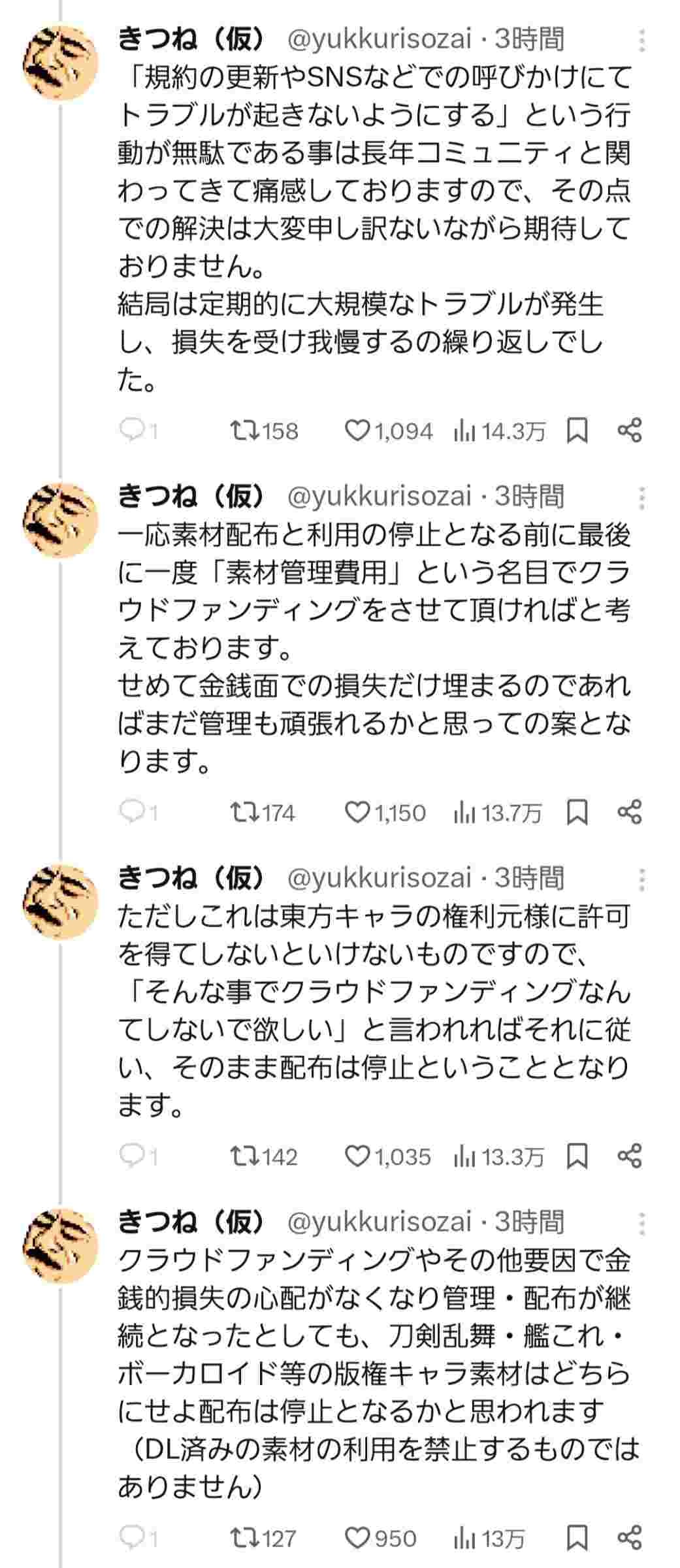Like the tweet with 1,035 likes
Image resolution: width=680 pixels, height=1568 pixels.
(357, 1157)
